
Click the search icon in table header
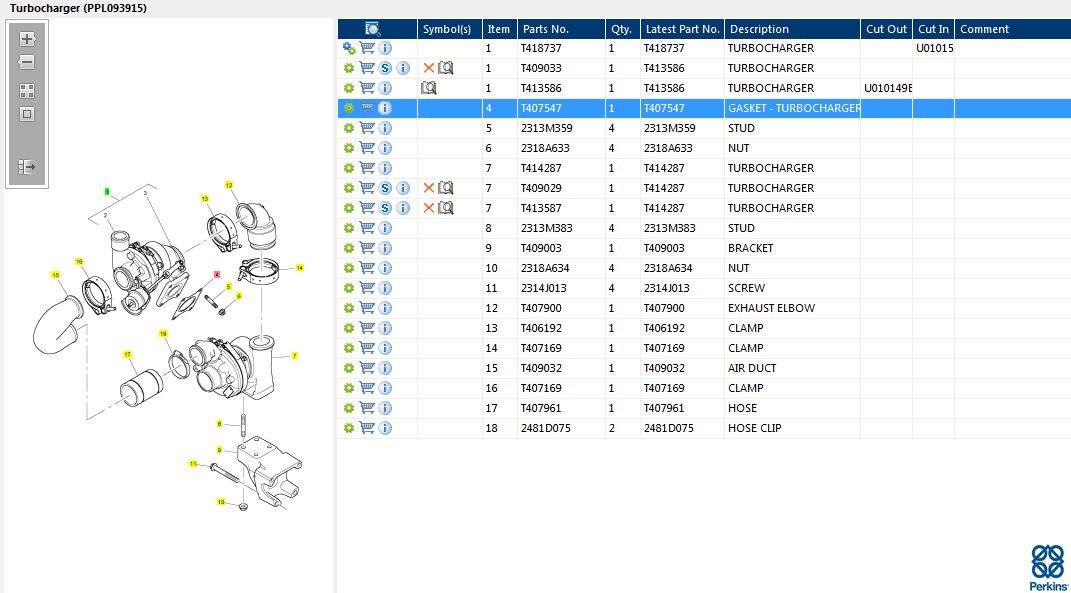pyautogui.click(x=373, y=29)
